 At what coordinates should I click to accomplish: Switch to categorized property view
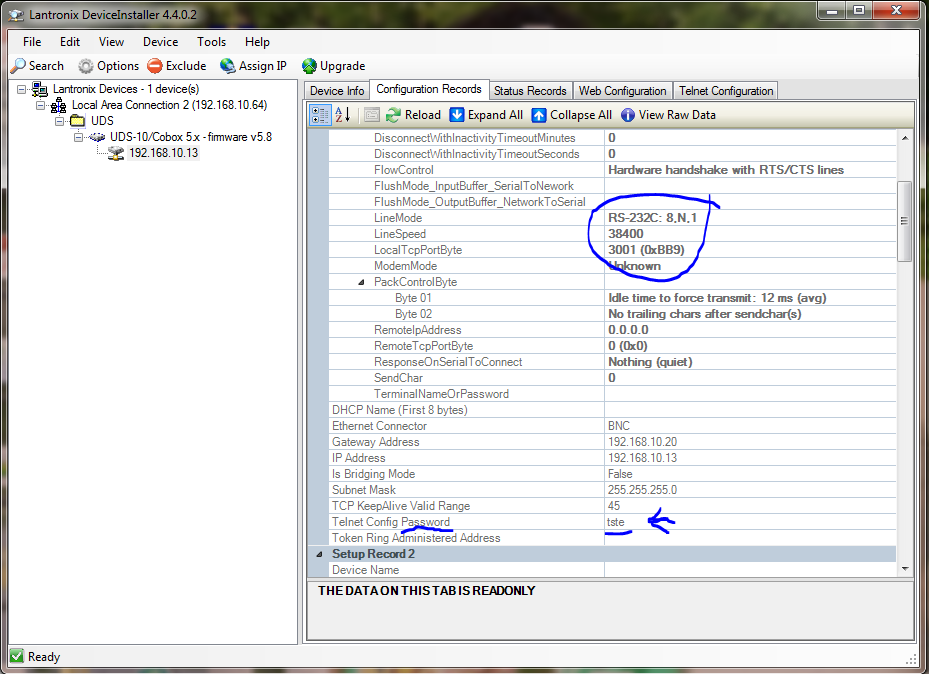point(321,115)
